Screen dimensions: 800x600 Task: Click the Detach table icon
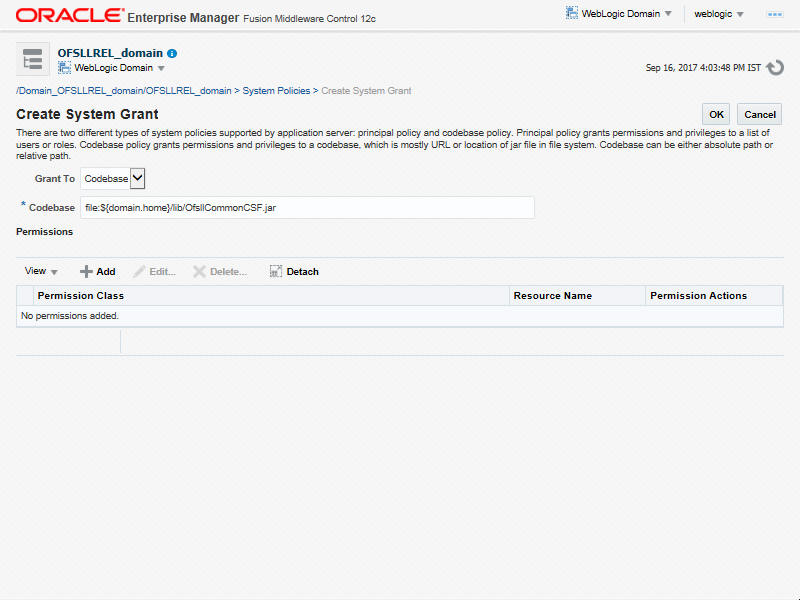click(276, 271)
